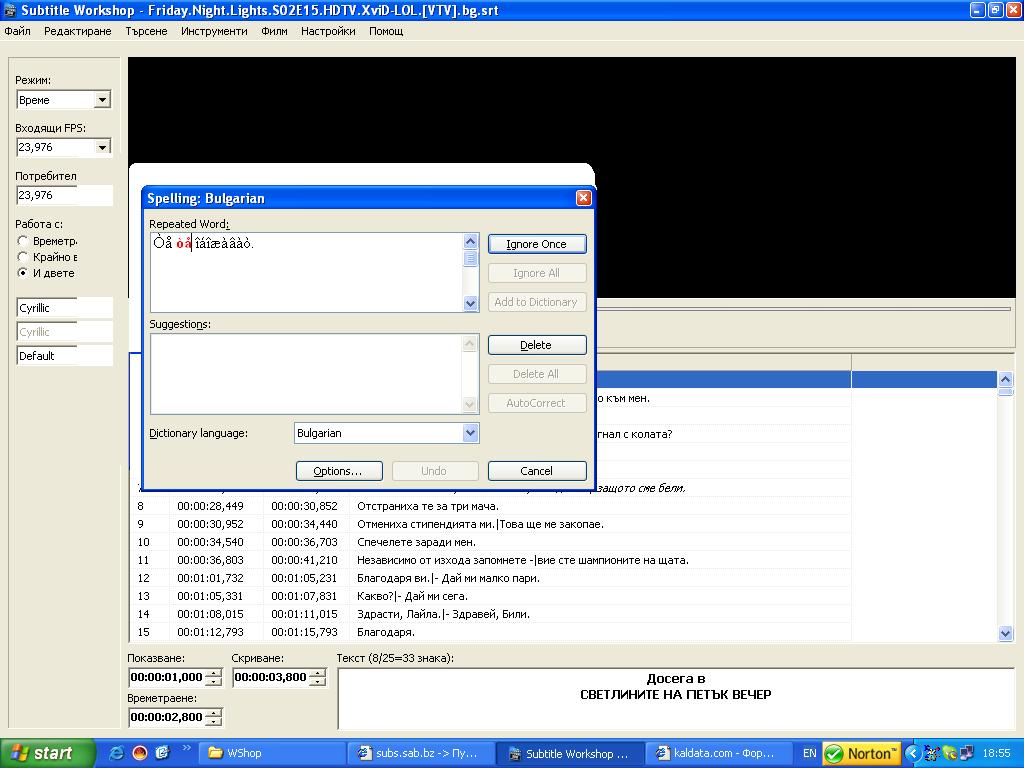Open the Файл menu

(x=17, y=31)
